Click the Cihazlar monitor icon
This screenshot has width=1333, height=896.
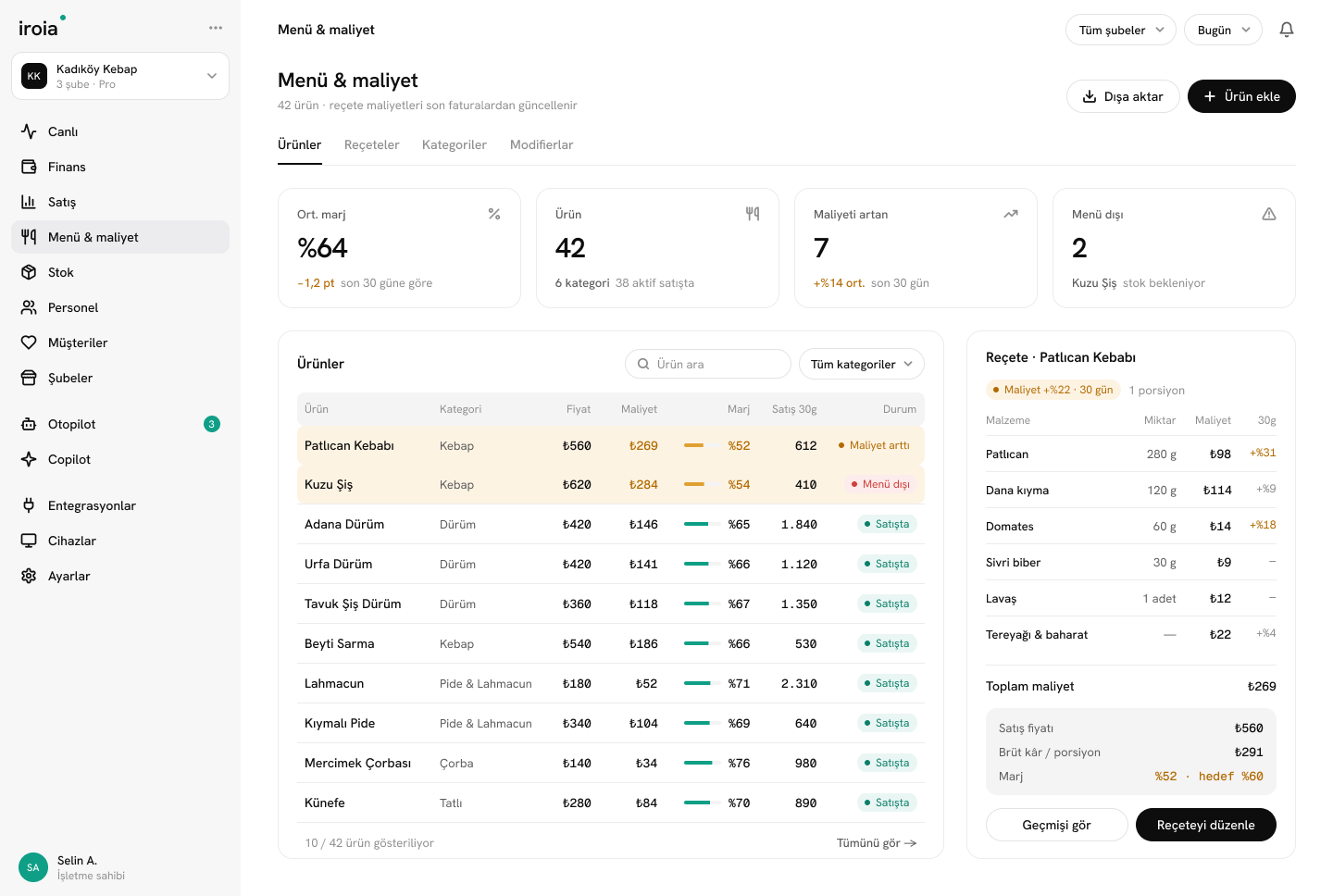click(29, 541)
